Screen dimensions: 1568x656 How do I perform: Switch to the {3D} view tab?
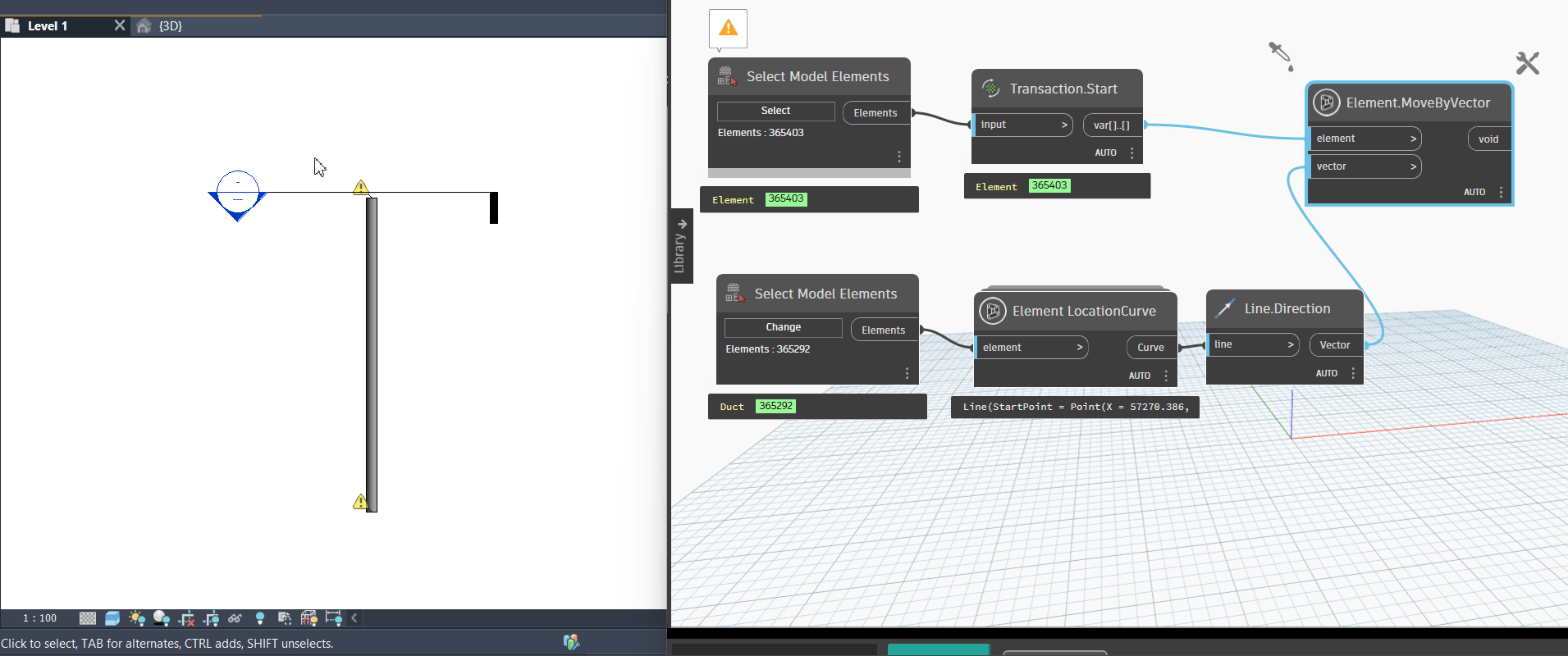(x=171, y=26)
